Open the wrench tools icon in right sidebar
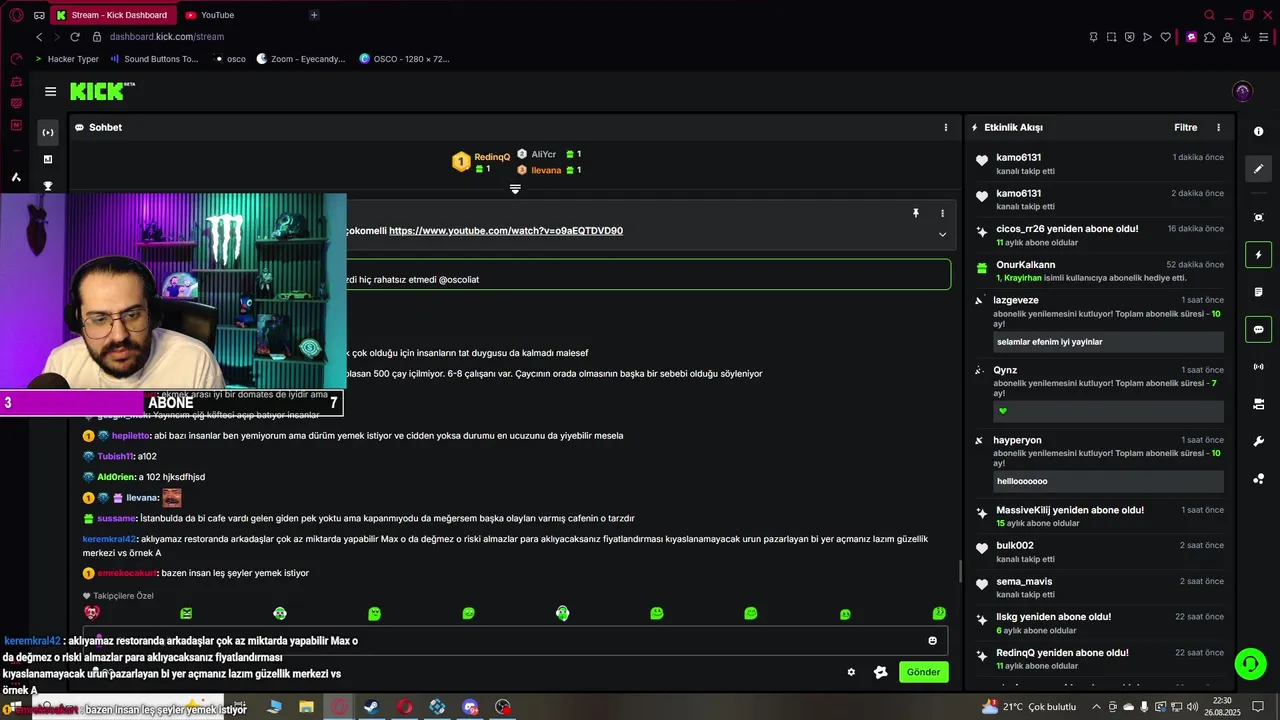Viewport: 1280px width, 720px height. (x=1258, y=441)
